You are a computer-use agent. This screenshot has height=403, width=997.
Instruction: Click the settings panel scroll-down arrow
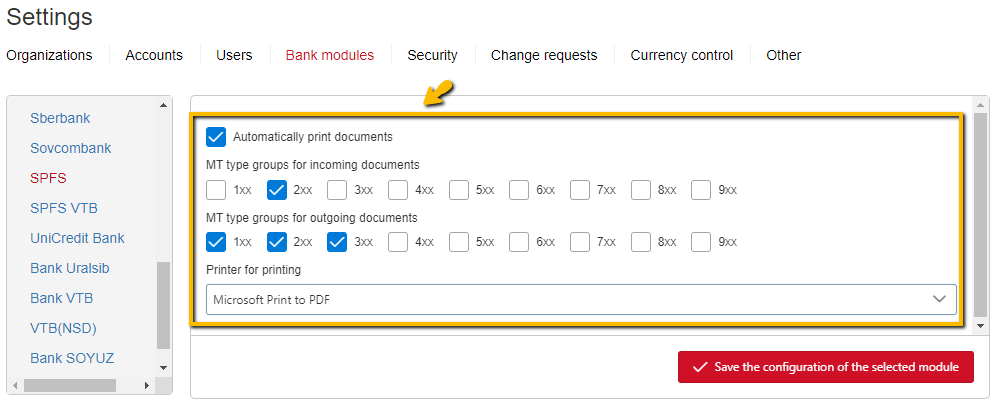[x=981, y=325]
